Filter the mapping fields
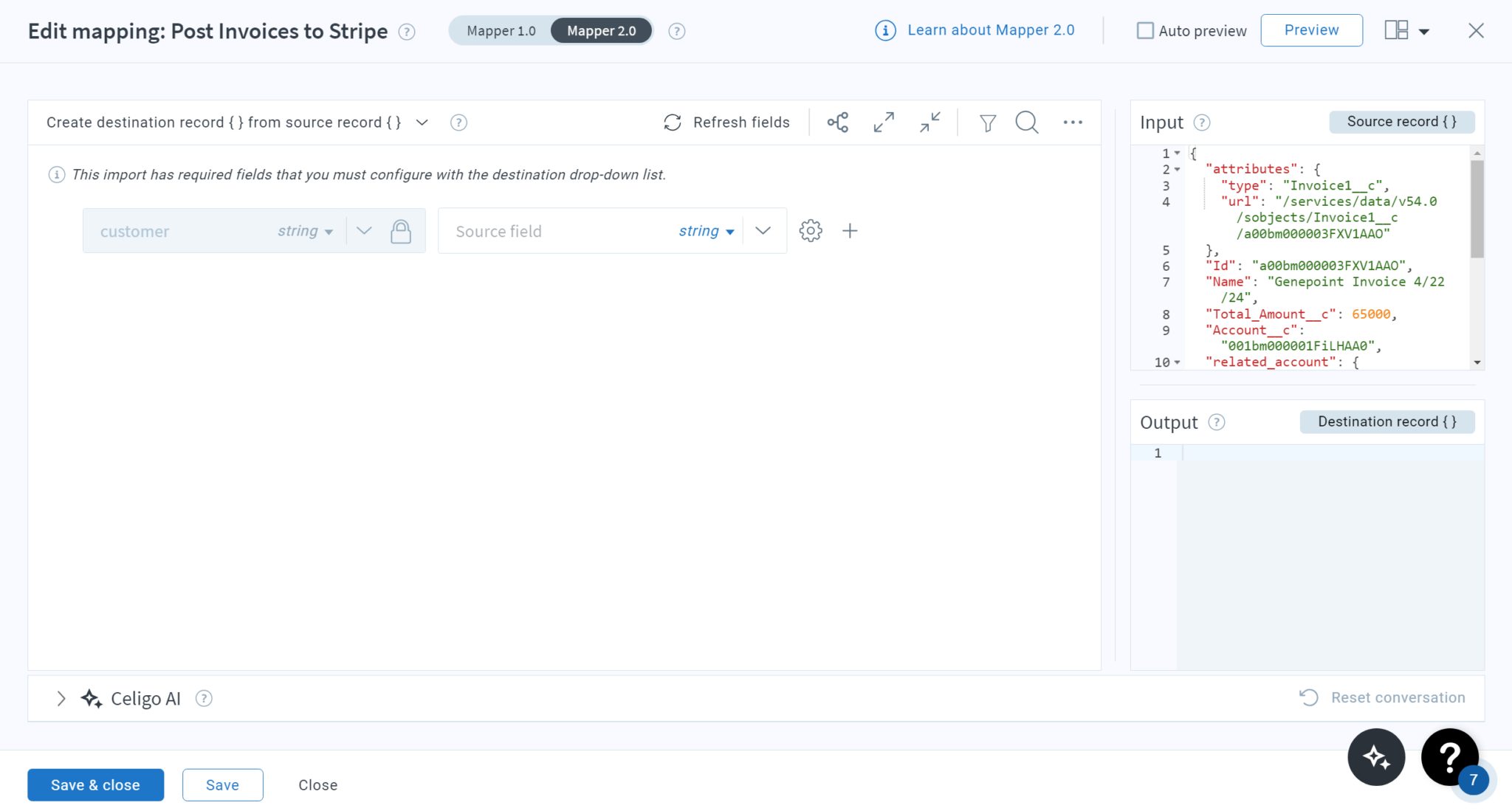Image resolution: width=1512 pixels, height=811 pixels. point(989,122)
